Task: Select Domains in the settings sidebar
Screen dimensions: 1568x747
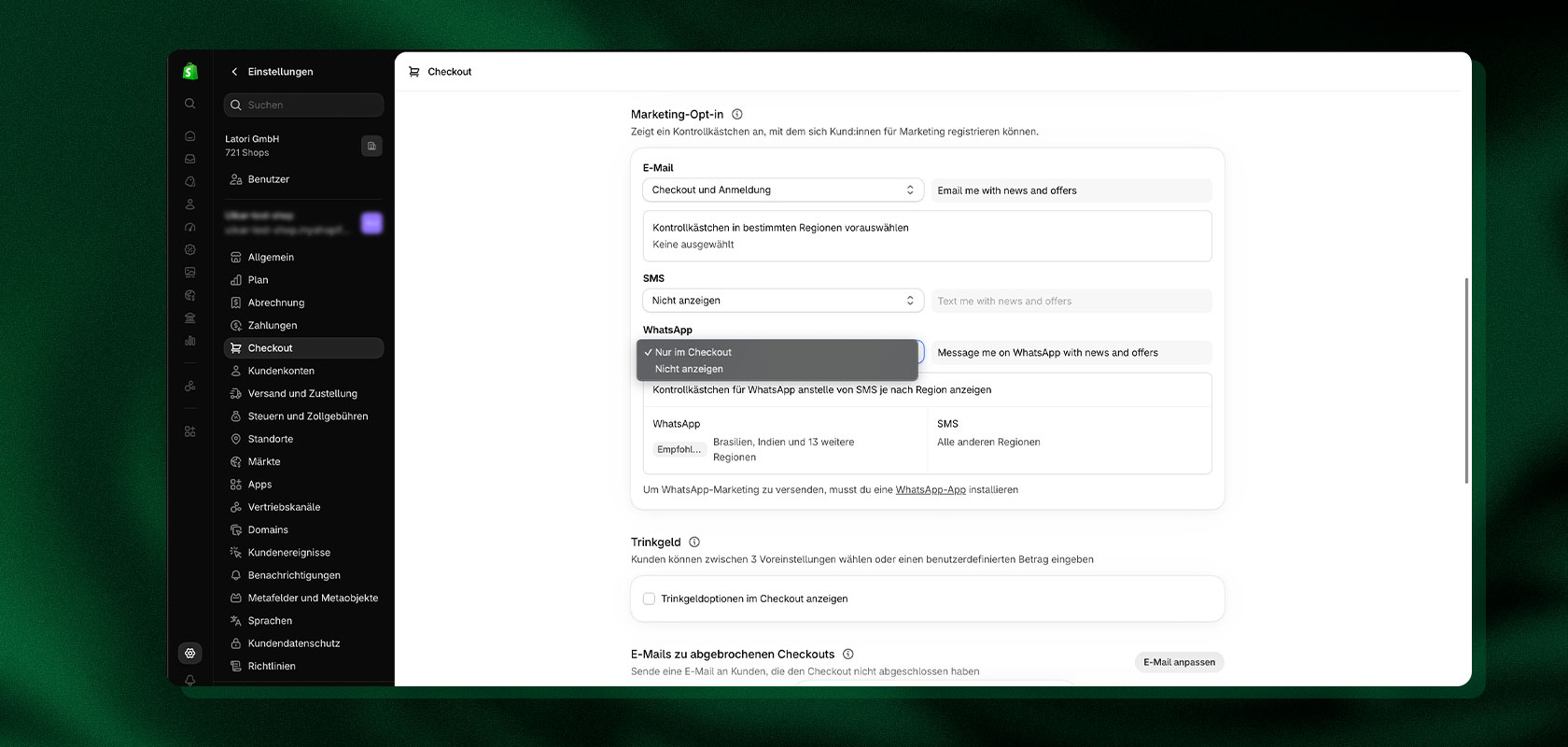Action: tap(304, 529)
